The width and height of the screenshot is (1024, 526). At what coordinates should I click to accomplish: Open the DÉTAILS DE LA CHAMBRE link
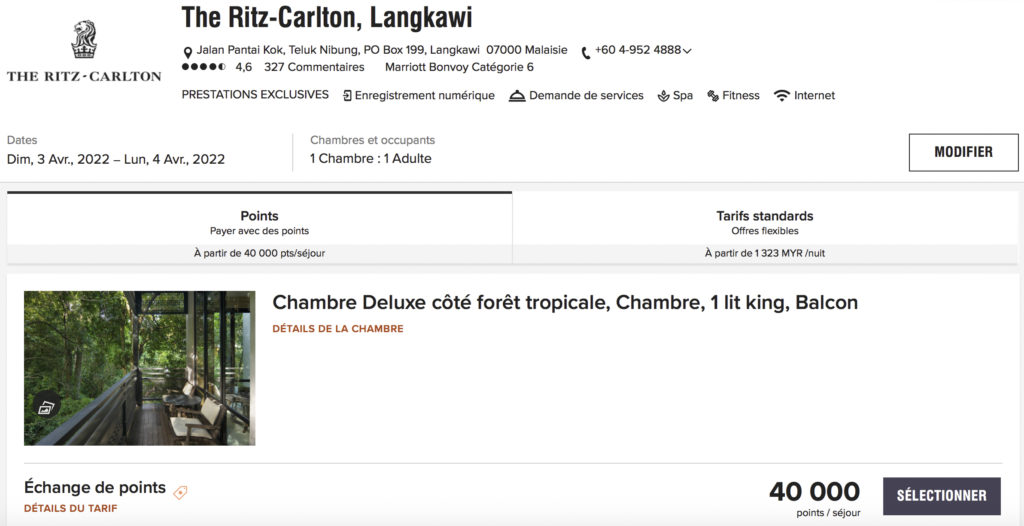[338, 329]
